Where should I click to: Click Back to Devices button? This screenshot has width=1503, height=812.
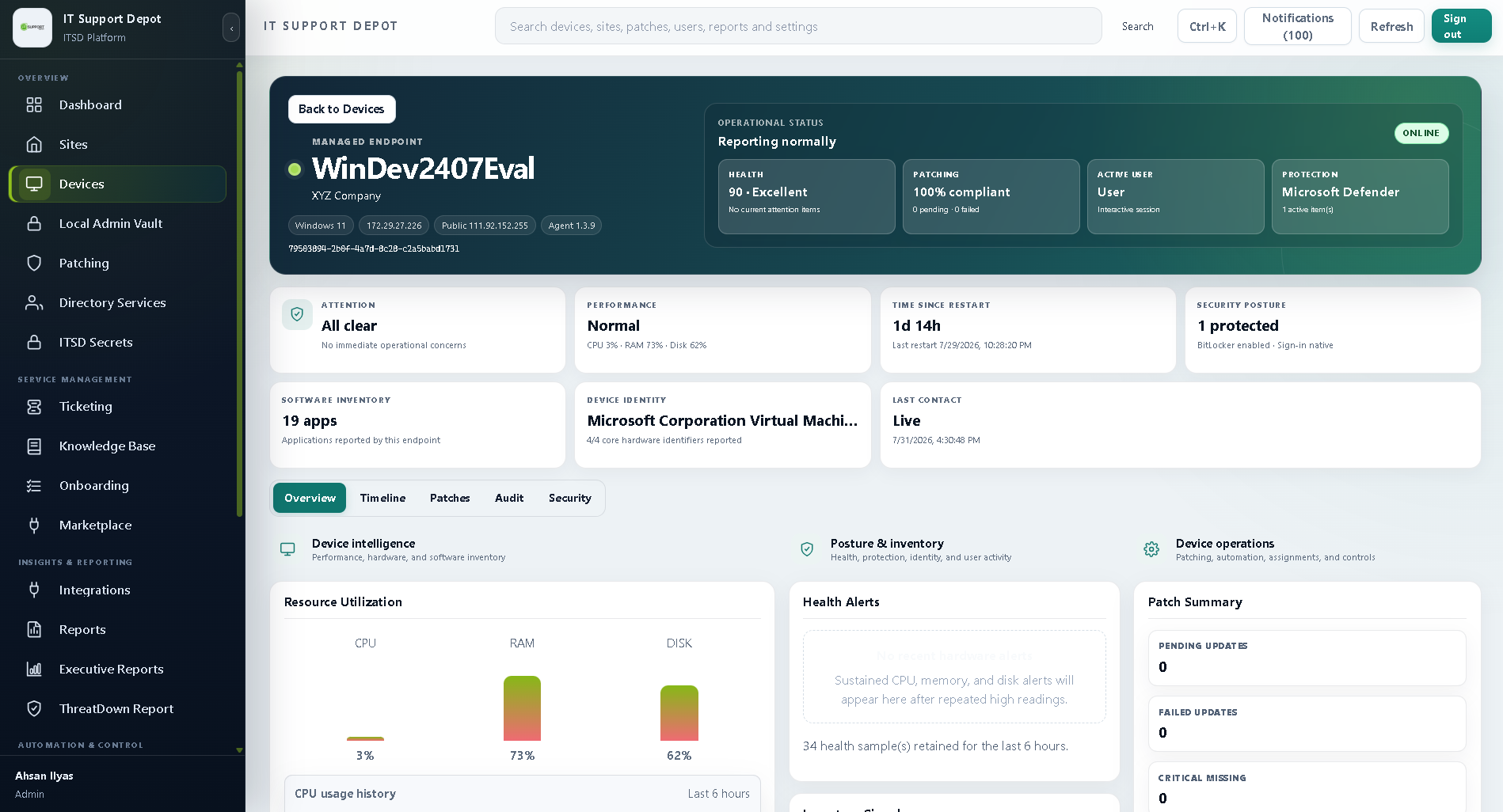[341, 109]
